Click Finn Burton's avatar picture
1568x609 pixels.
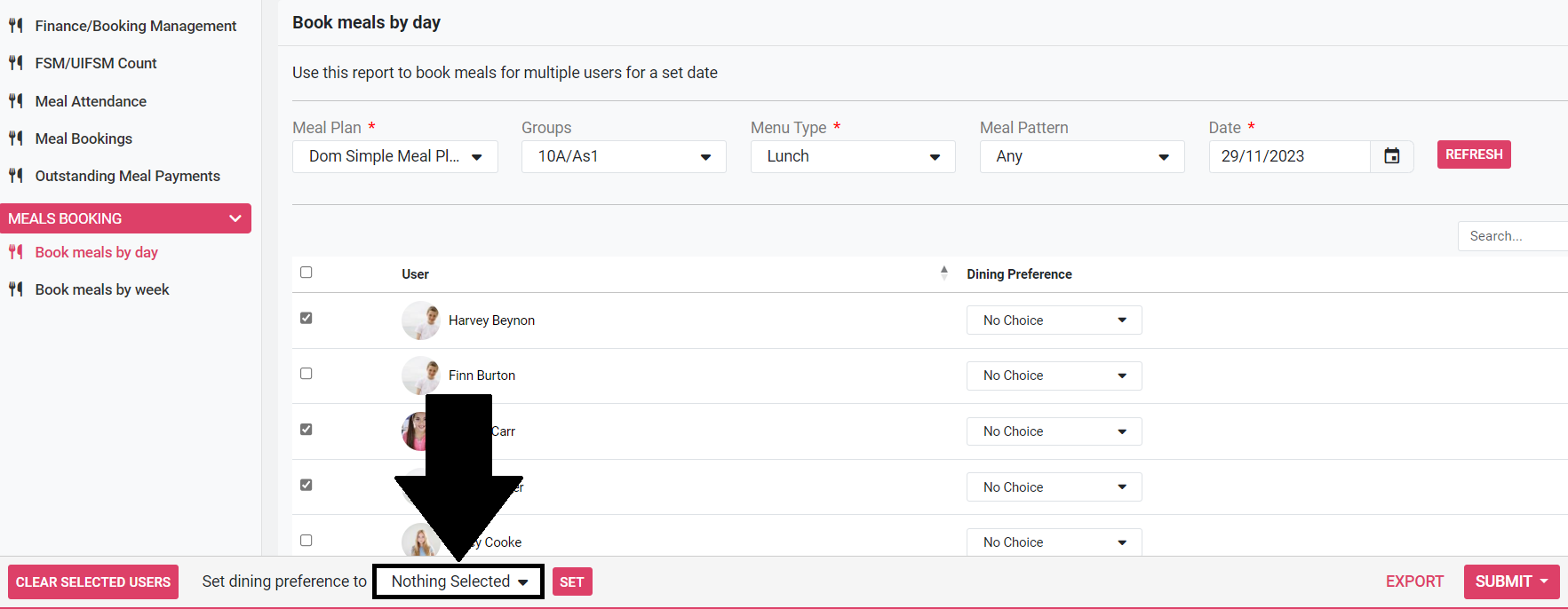[420, 376]
